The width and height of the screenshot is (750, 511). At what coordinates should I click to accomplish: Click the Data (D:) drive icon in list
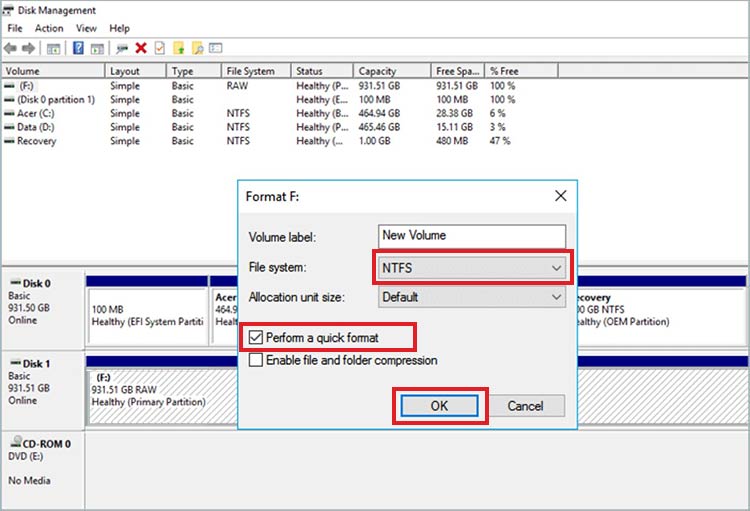(9, 127)
